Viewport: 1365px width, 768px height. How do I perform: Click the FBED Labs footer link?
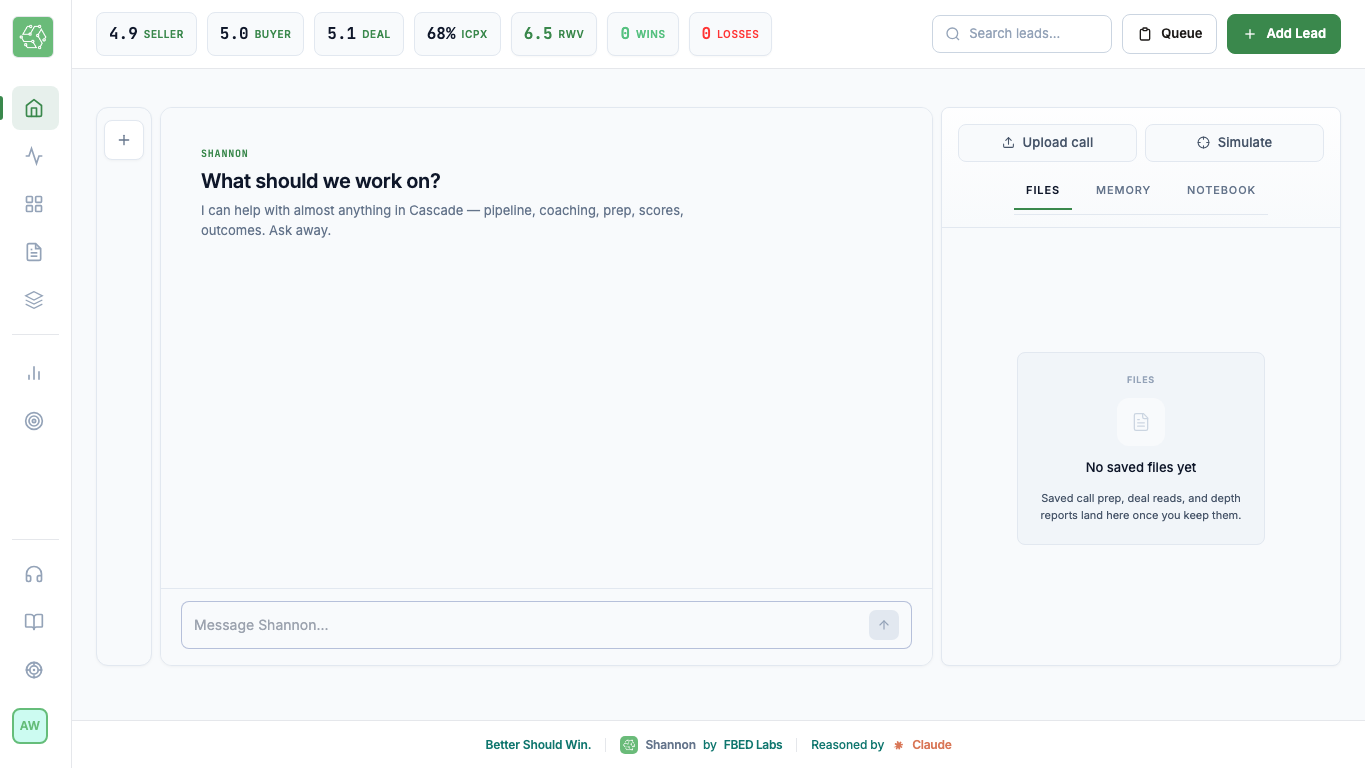pos(753,745)
